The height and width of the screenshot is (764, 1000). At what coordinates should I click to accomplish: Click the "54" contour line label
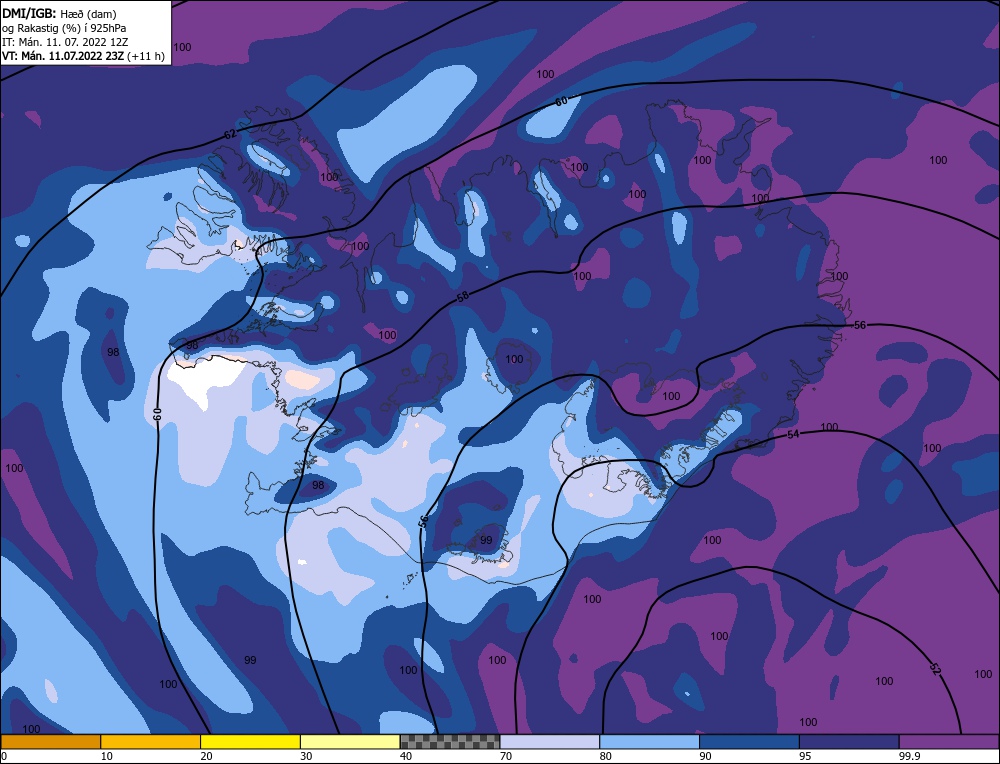(793, 434)
